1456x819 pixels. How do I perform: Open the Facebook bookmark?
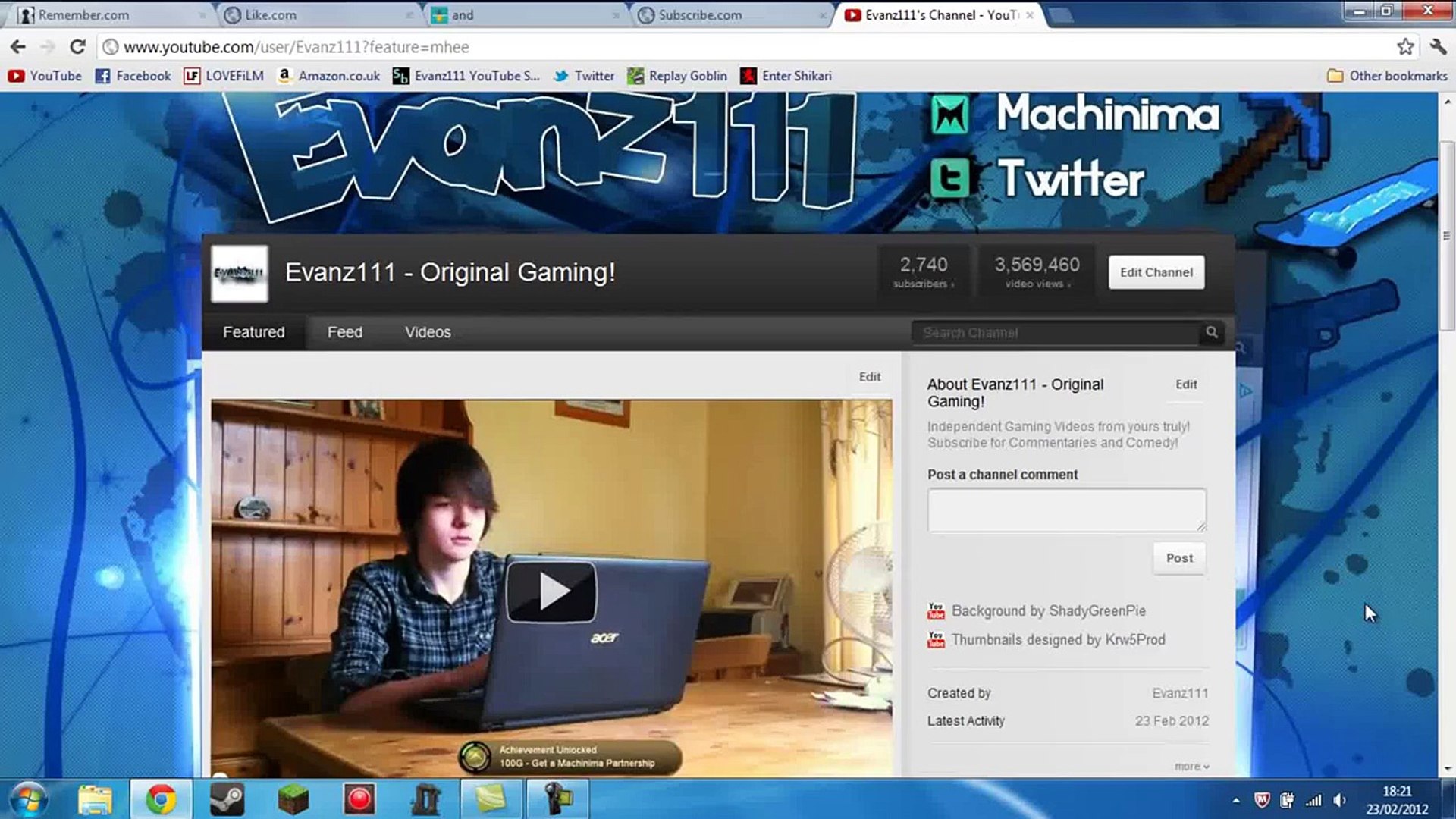(133, 76)
